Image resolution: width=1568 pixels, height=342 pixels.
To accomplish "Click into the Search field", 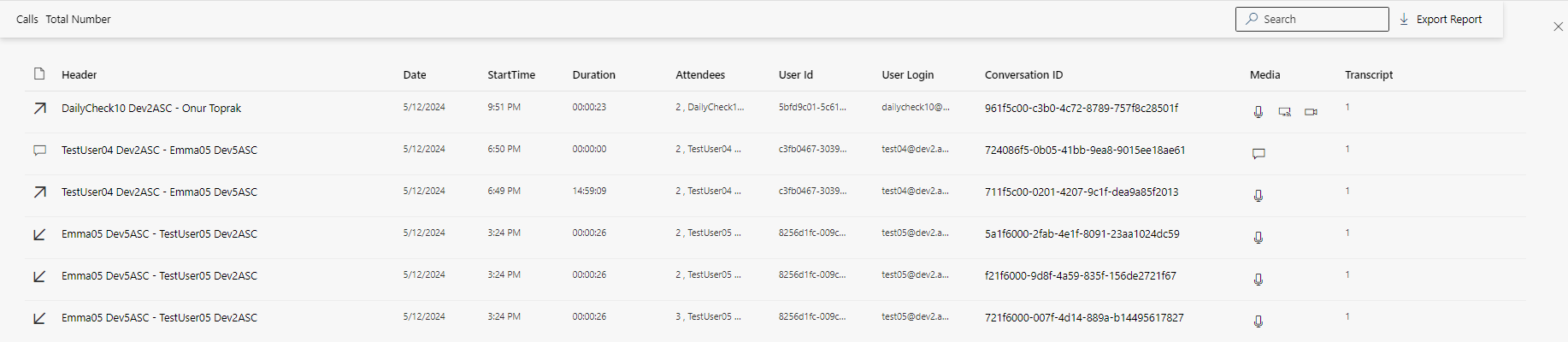I will tap(1312, 19).
